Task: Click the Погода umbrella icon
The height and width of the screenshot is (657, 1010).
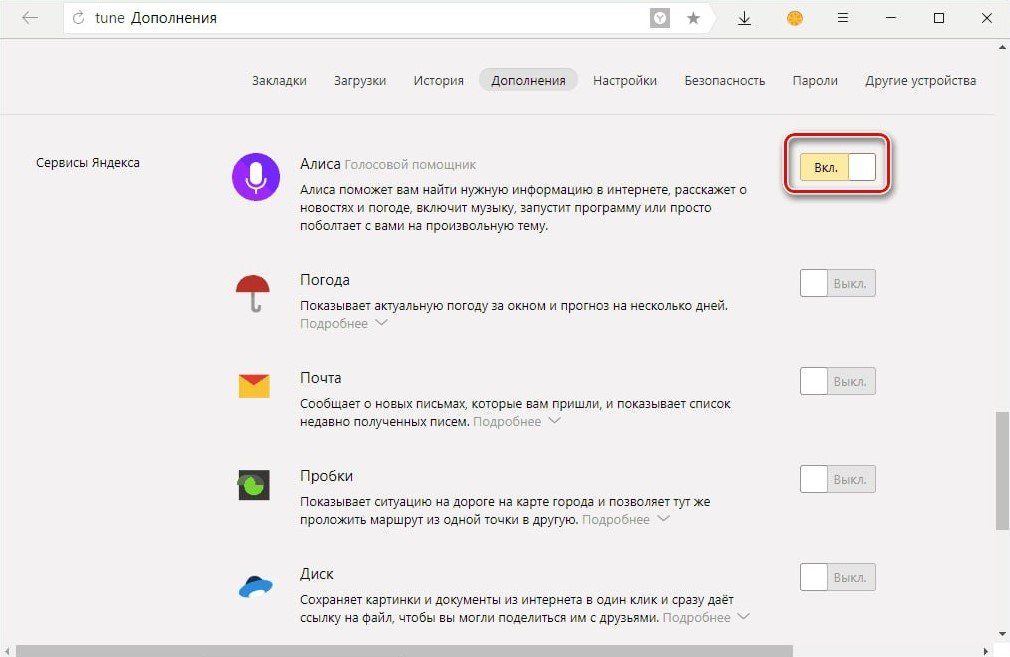Action: pyautogui.click(x=252, y=293)
